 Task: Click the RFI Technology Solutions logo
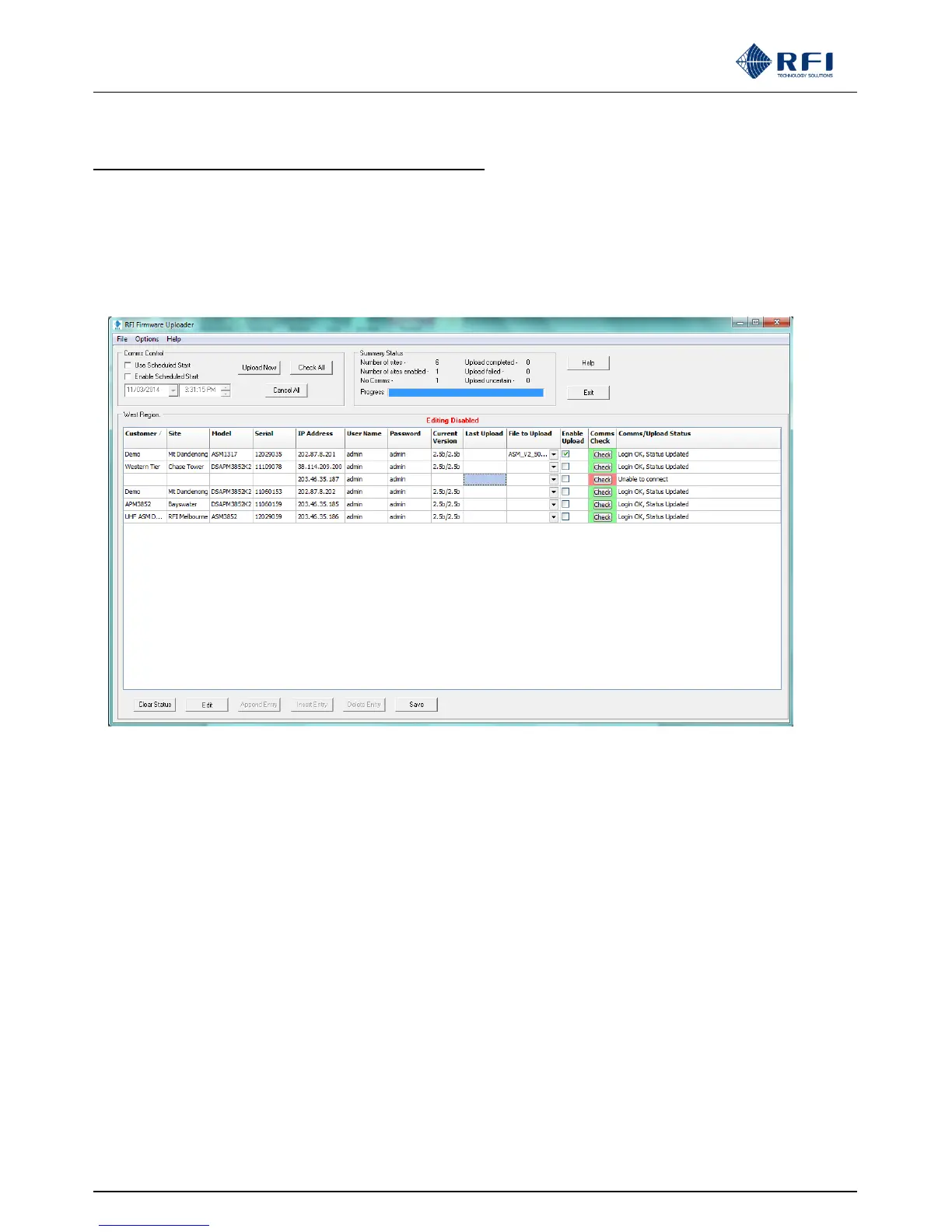784,61
